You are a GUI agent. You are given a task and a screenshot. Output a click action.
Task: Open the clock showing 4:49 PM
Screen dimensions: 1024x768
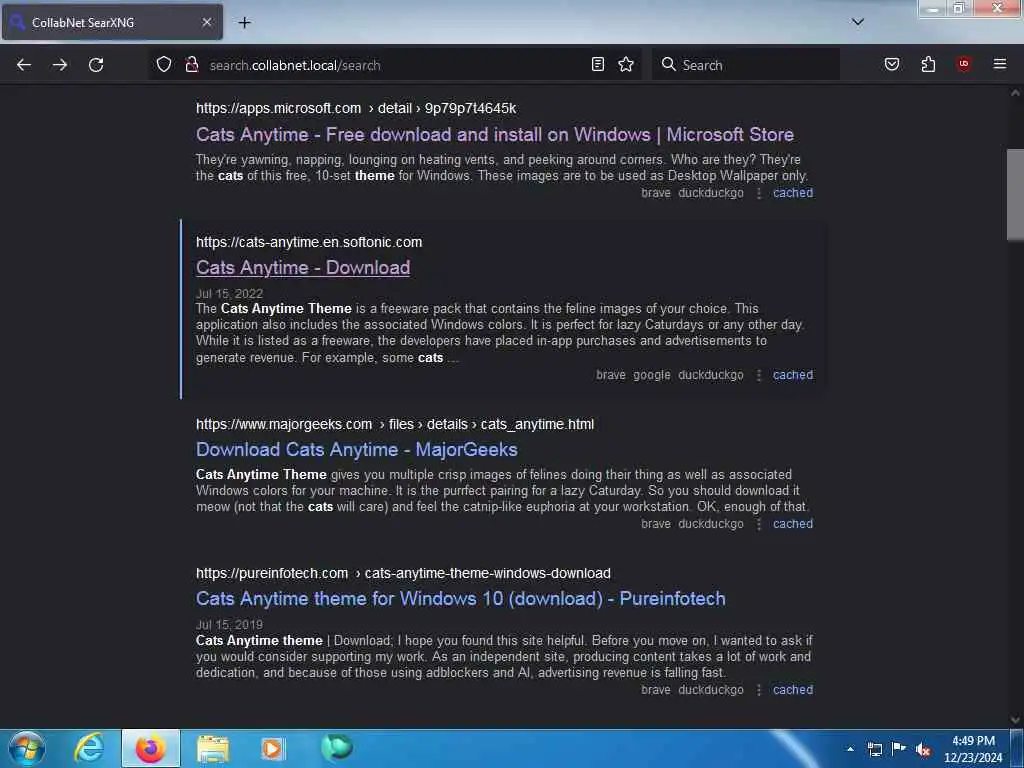(973, 749)
